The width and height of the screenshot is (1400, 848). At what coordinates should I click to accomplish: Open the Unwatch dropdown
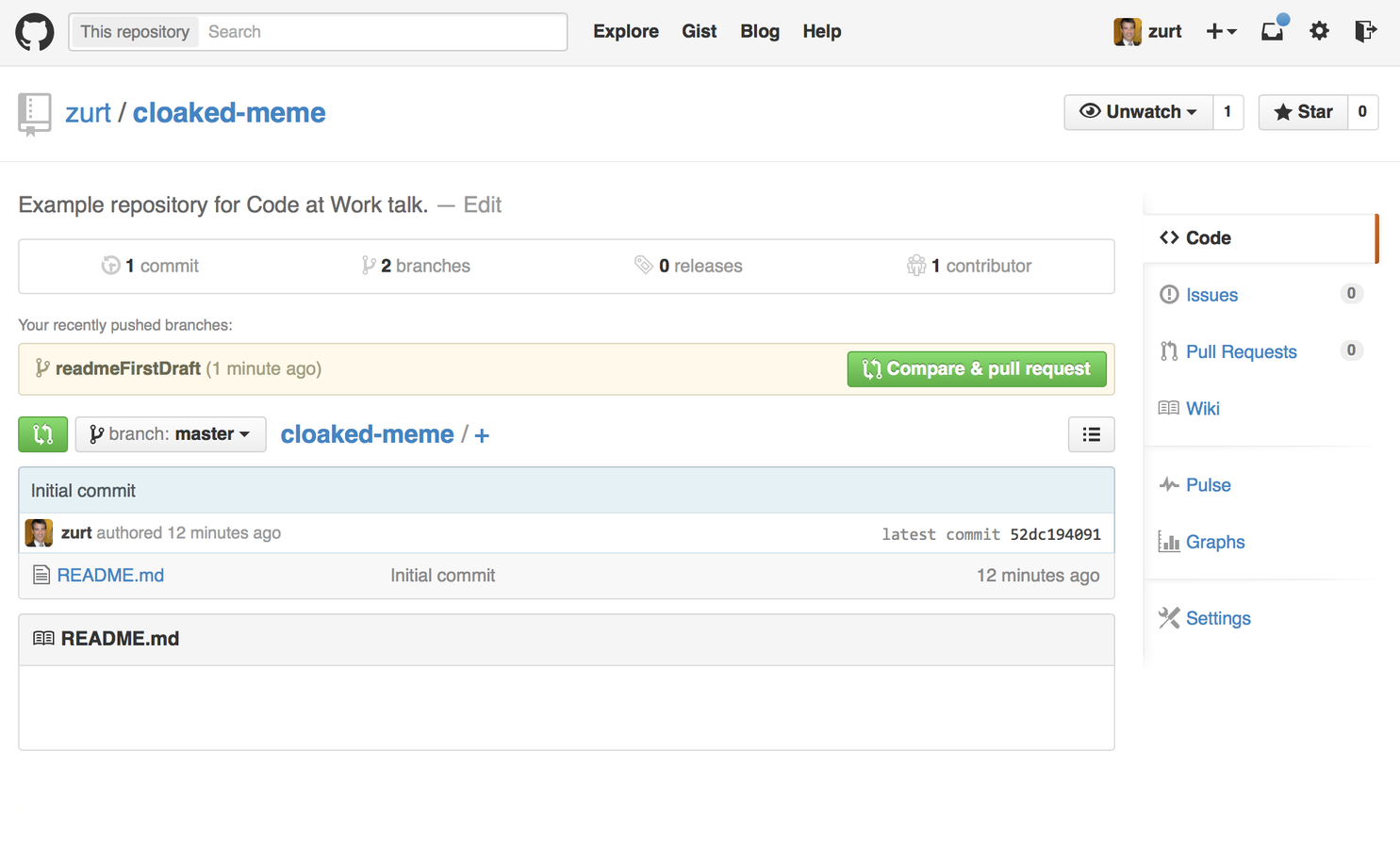(1138, 112)
